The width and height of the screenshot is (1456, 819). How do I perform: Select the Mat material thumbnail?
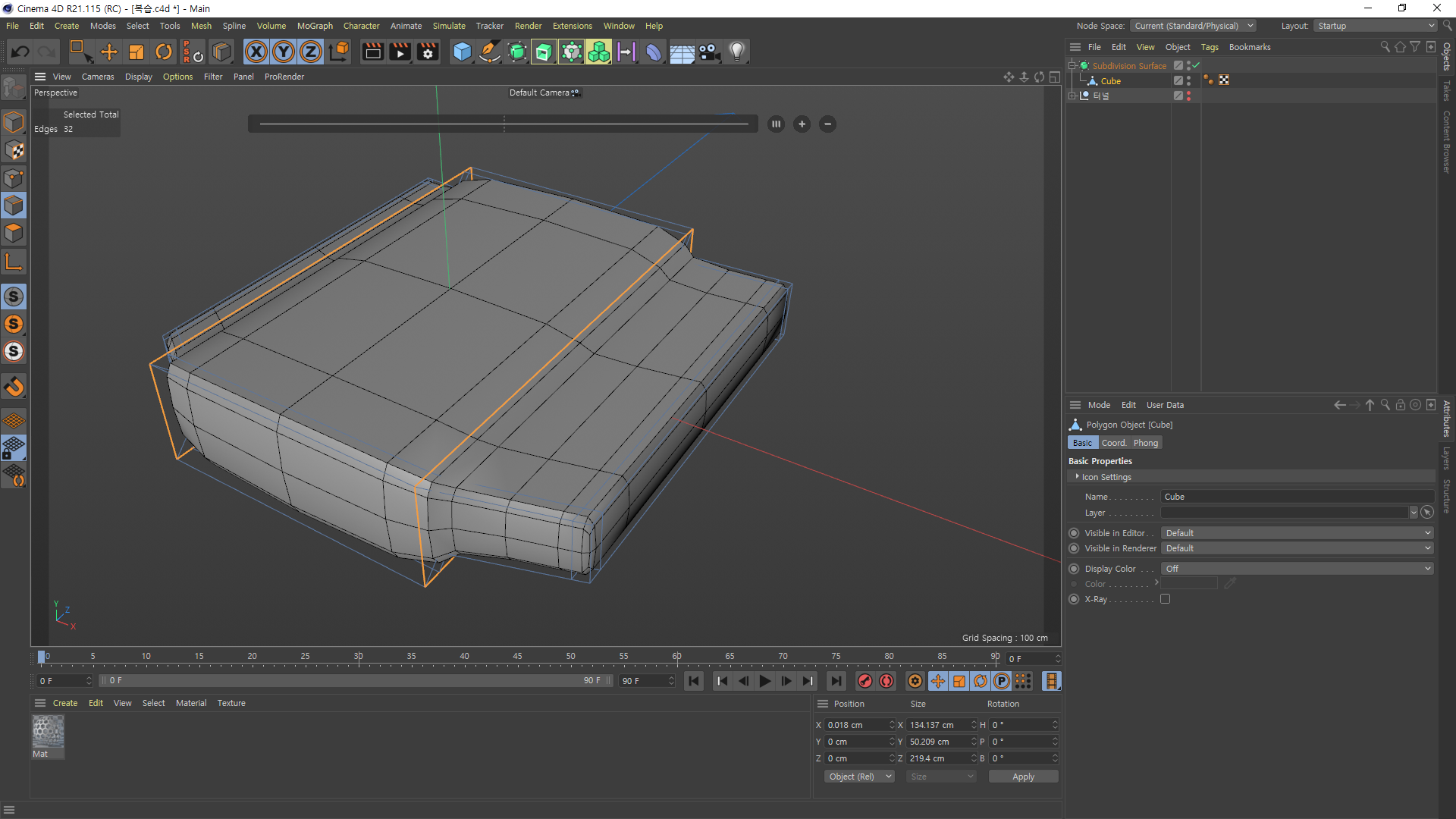(x=48, y=733)
